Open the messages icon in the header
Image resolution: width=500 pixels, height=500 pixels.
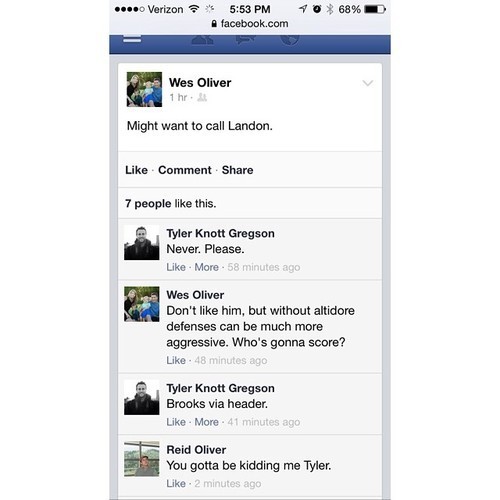[246, 39]
